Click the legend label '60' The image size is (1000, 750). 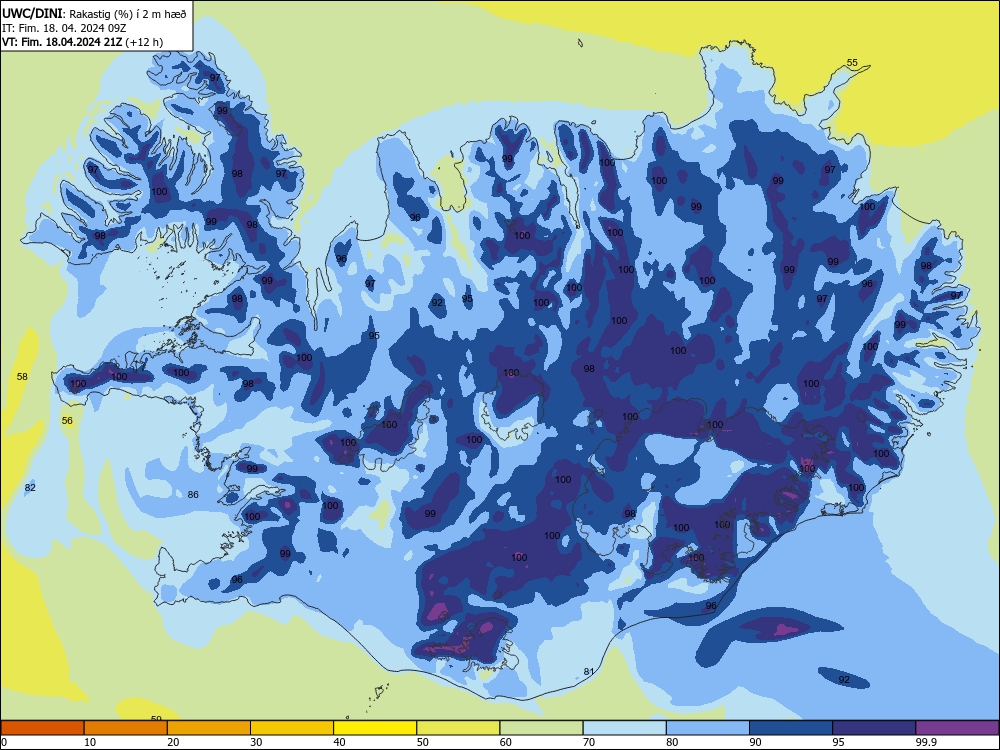506,742
